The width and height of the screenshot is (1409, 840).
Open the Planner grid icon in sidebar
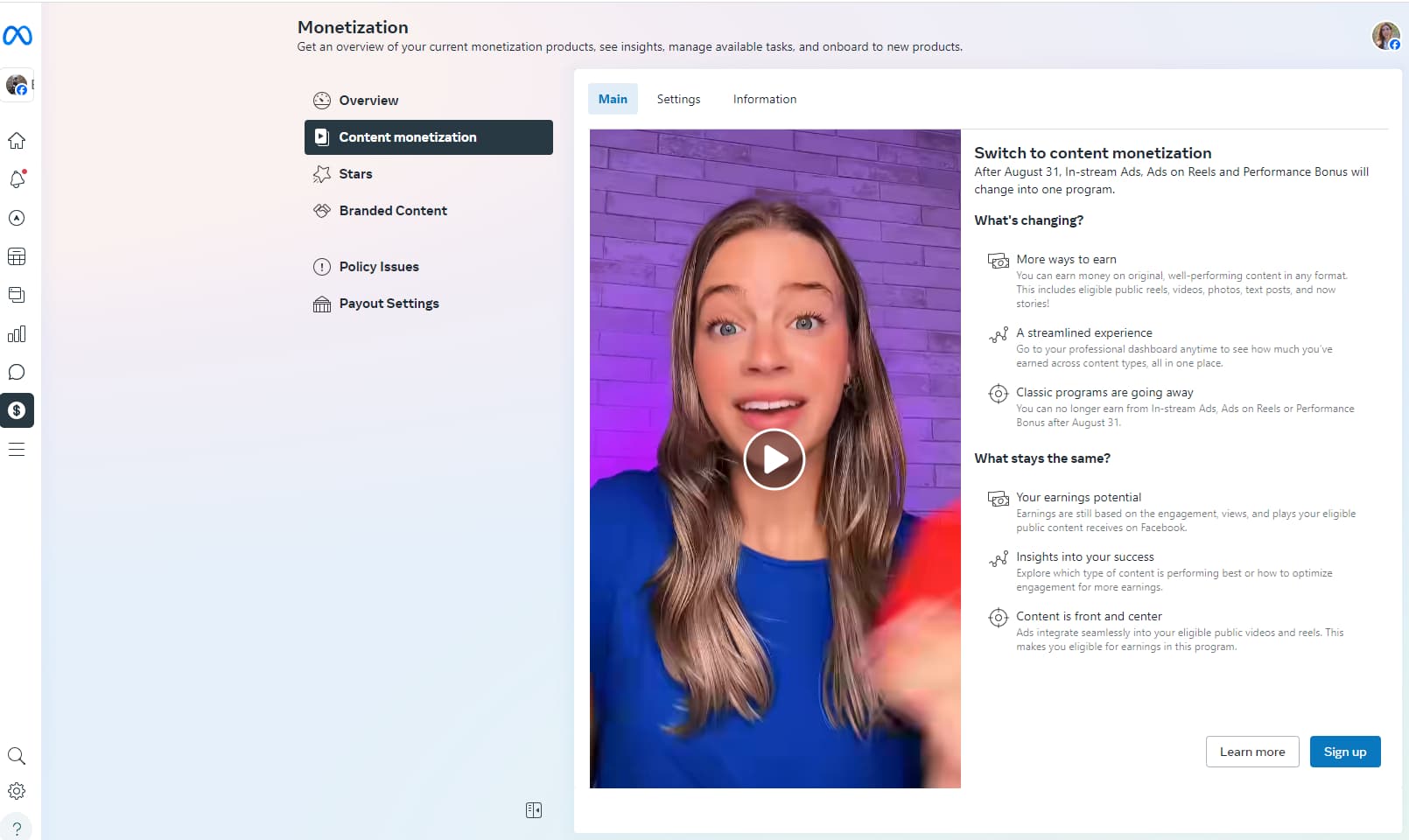tap(17, 256)
